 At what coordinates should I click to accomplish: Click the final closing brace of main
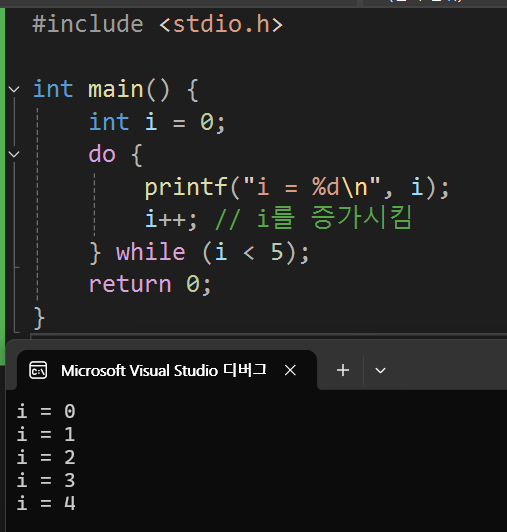click(39, 318)
